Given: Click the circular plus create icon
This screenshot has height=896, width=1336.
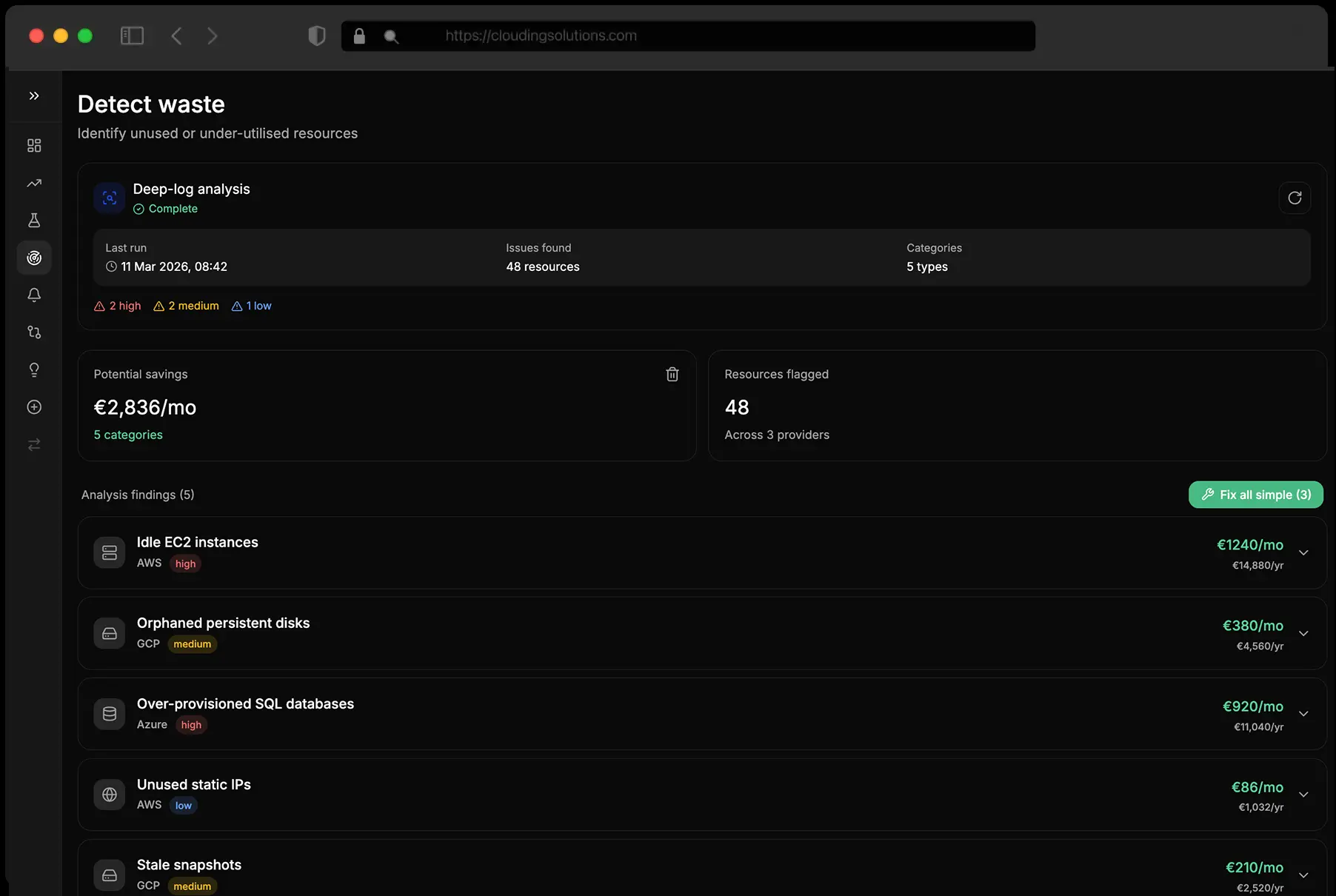Looking at the screenshot, I should tap(34, 407).
